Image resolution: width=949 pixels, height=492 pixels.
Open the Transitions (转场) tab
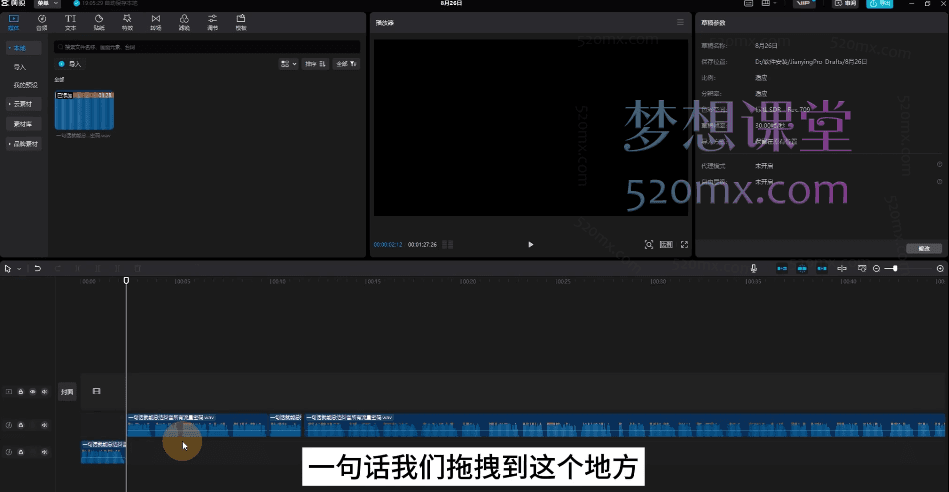click(x=156, y=22)
